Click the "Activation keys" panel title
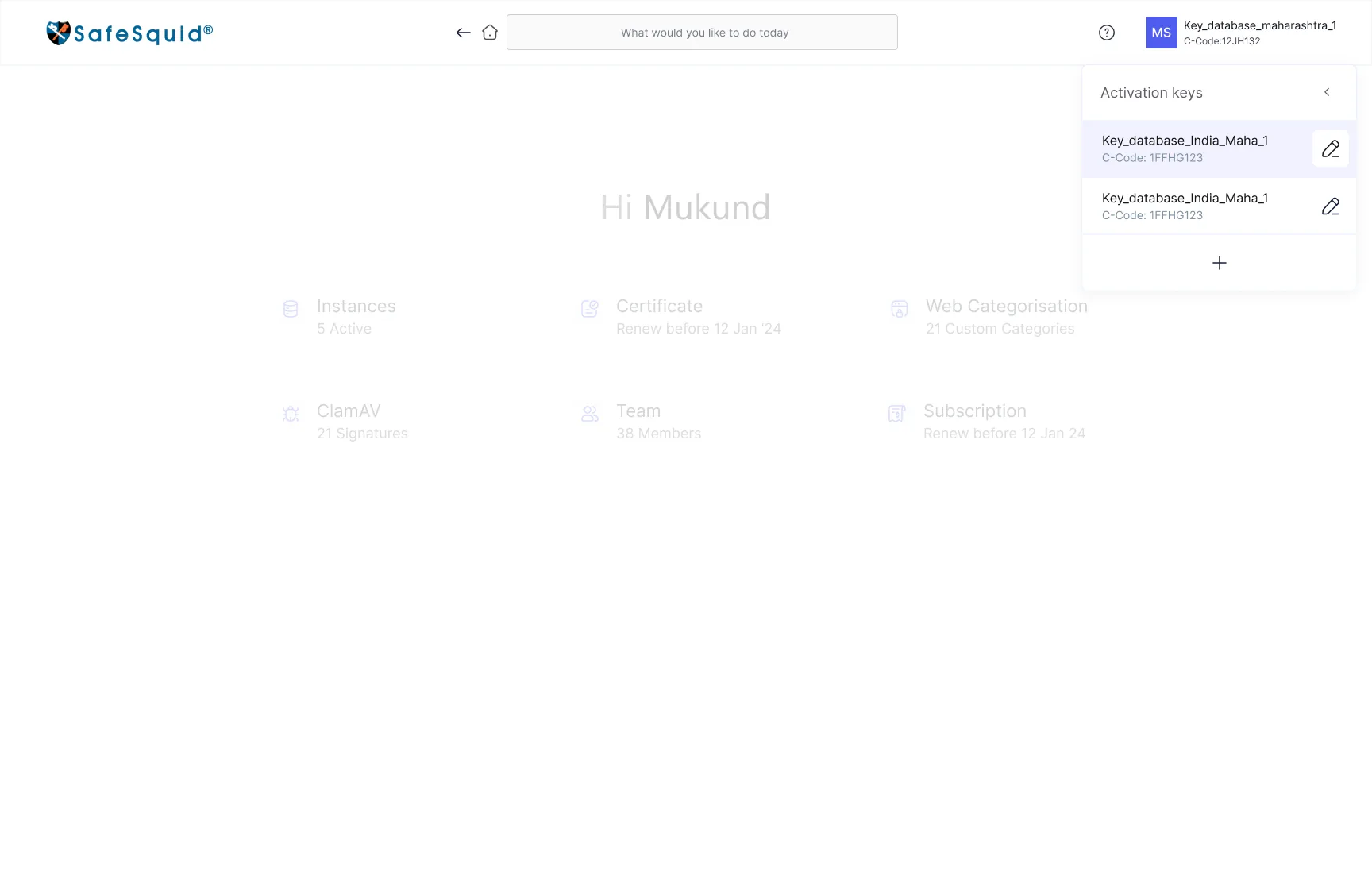 (x=1151, y=93)
